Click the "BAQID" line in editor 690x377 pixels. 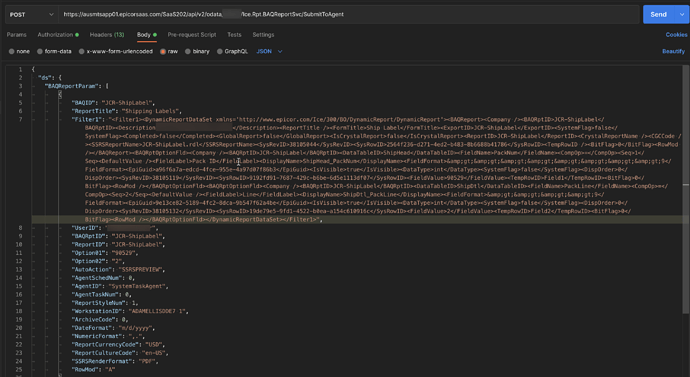coord(113,103)
